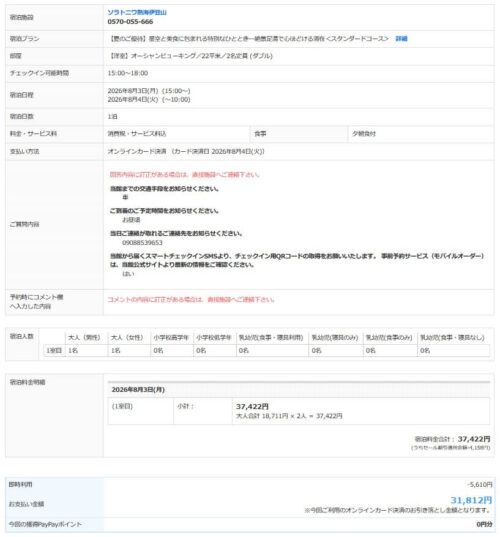The width and height of the screenshot is (500, 537).
Task: Click the blue payment amount 31,812円
Action: pyautogui.click(x=471, y=500)
